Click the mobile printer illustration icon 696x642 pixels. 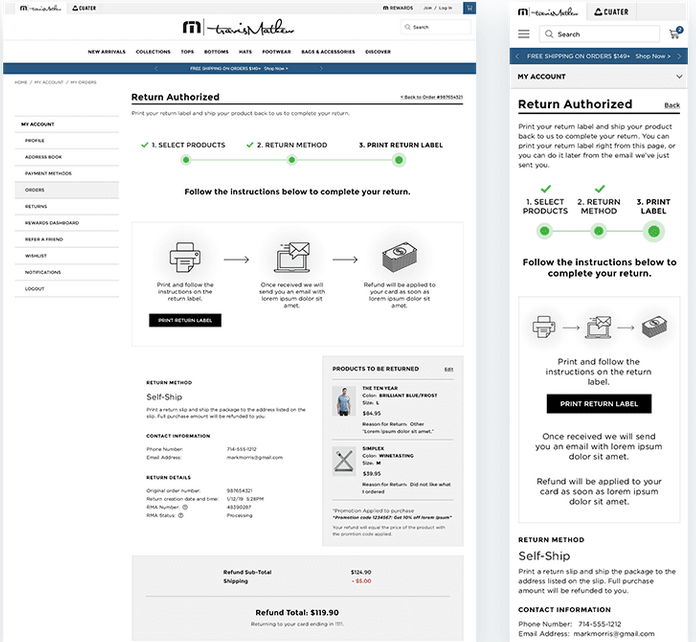point(544,327)
